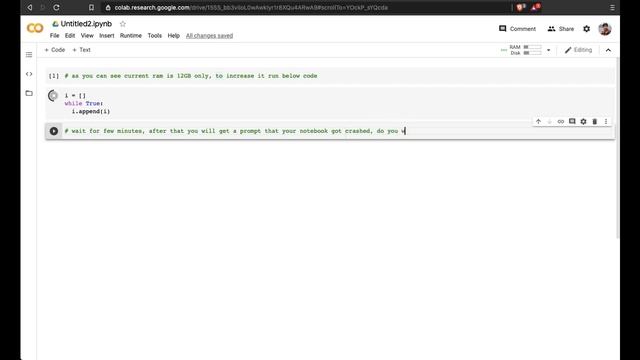640x360 pixels.
Task: Move cell up arrow in cell toolbar
Action: [x=538, y=122]
